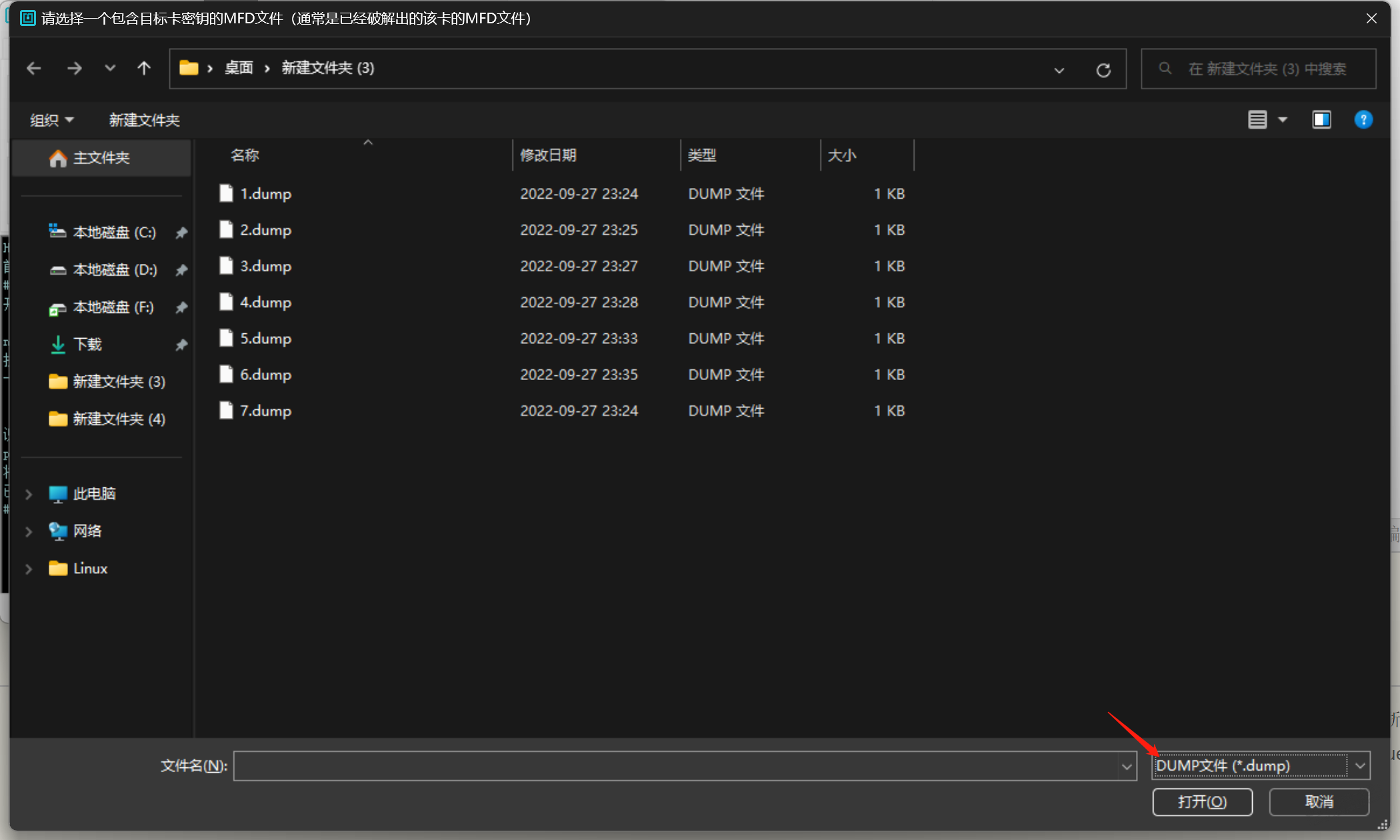Change view layout icon
The width and height of the screenshot is (1400, 840).
pyautogui.click(x=1257, y=120)
